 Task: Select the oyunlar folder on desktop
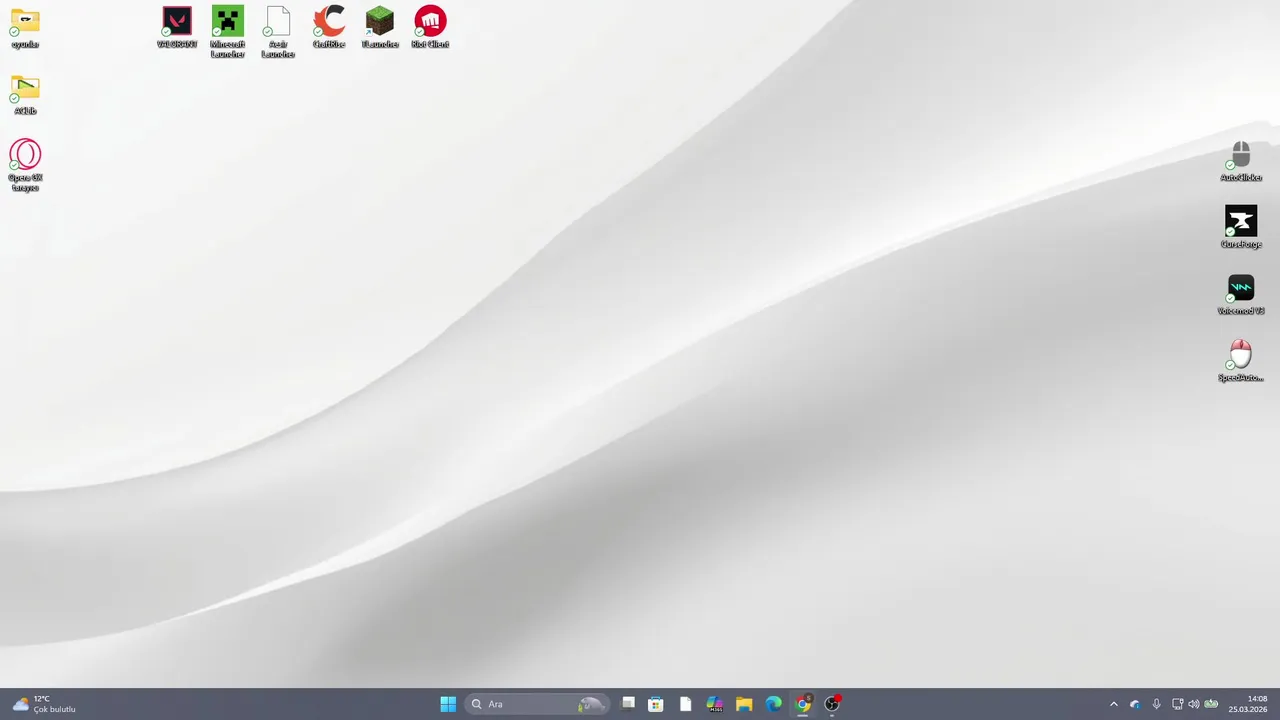point(25,28)
